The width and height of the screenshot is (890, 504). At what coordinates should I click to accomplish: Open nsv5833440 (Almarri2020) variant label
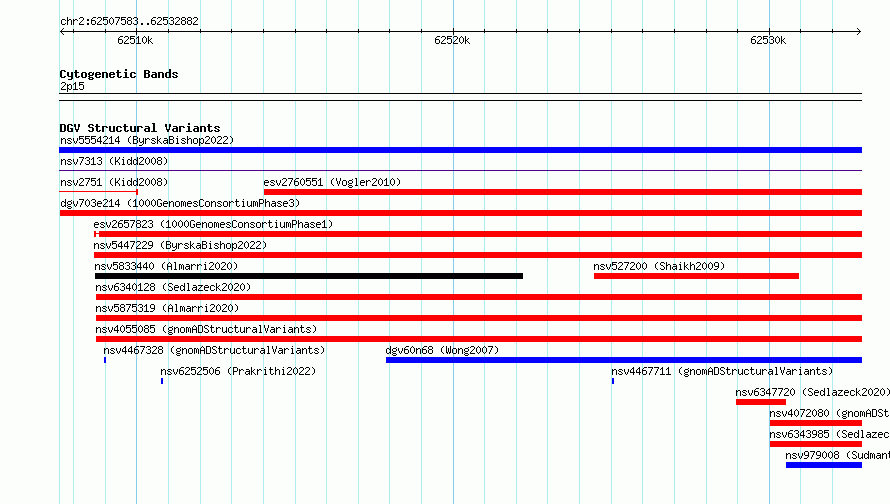(x=166, y=266)
